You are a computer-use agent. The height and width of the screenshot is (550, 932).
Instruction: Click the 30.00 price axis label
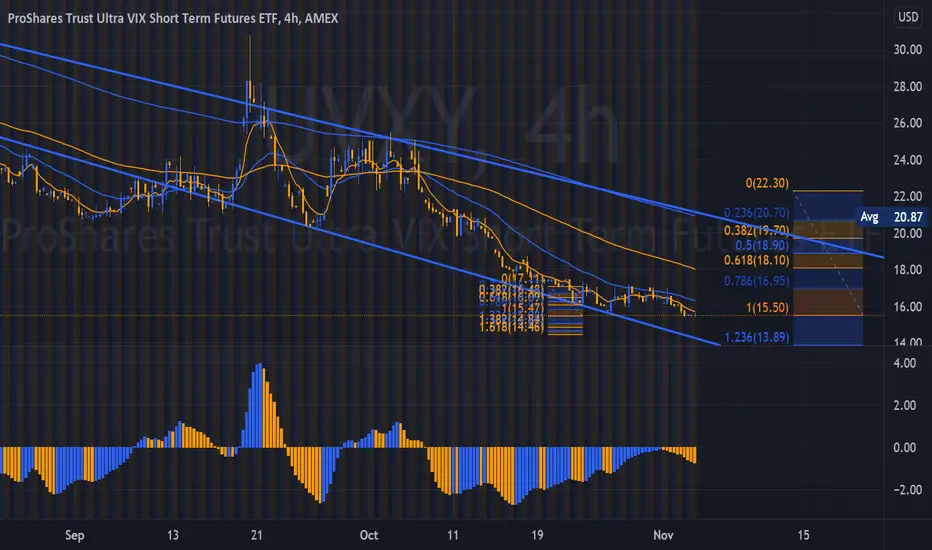(x=908, y=50)
